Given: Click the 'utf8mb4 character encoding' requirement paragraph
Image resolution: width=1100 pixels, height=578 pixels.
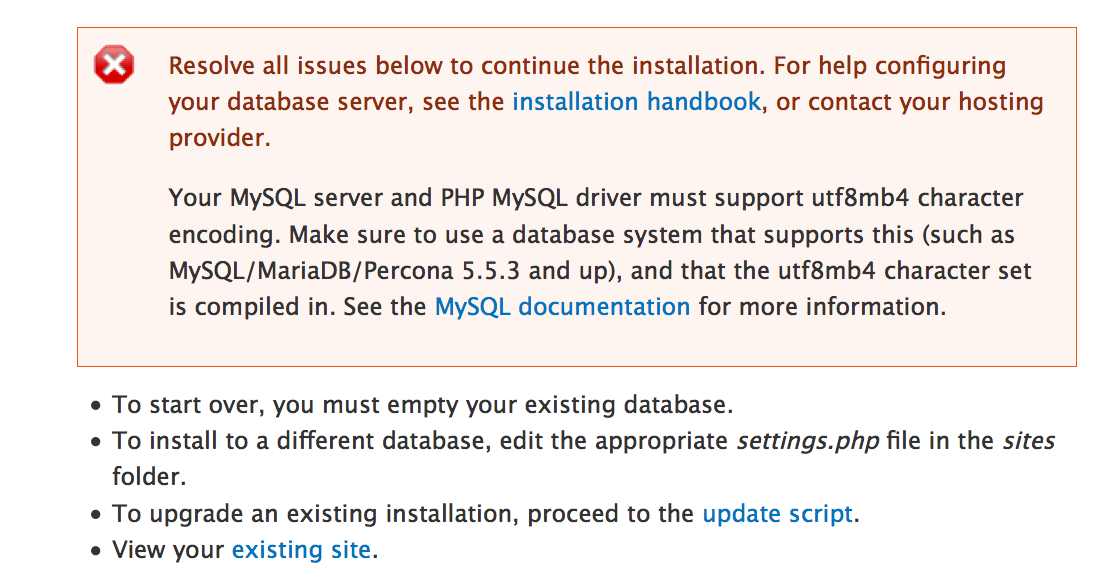Looking at the screenshot, I should (600, 253).
